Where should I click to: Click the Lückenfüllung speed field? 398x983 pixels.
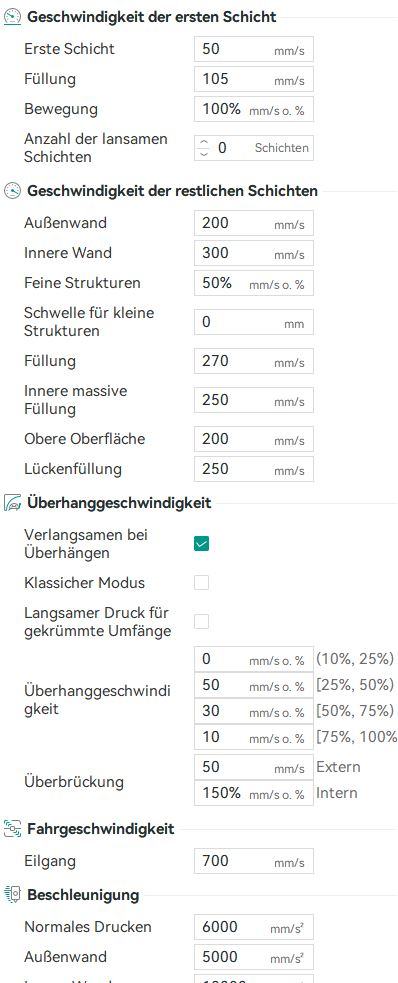coord(254,469)
